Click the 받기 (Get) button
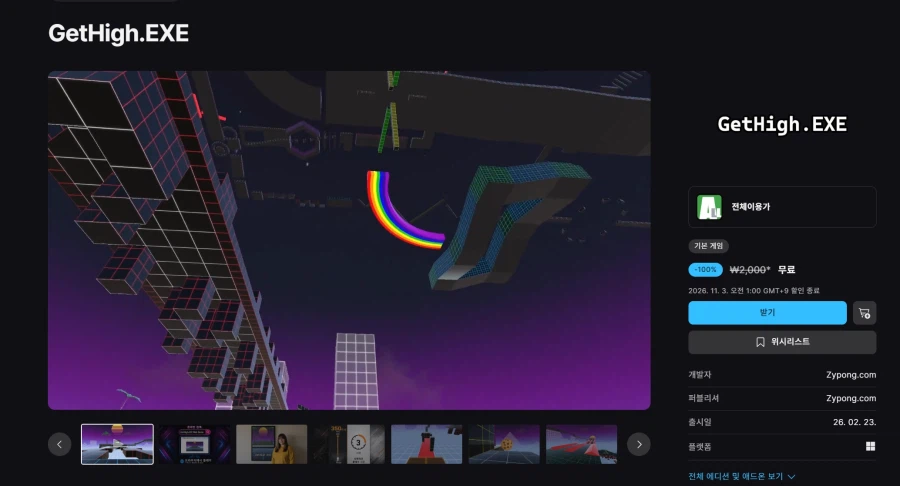 767,313
